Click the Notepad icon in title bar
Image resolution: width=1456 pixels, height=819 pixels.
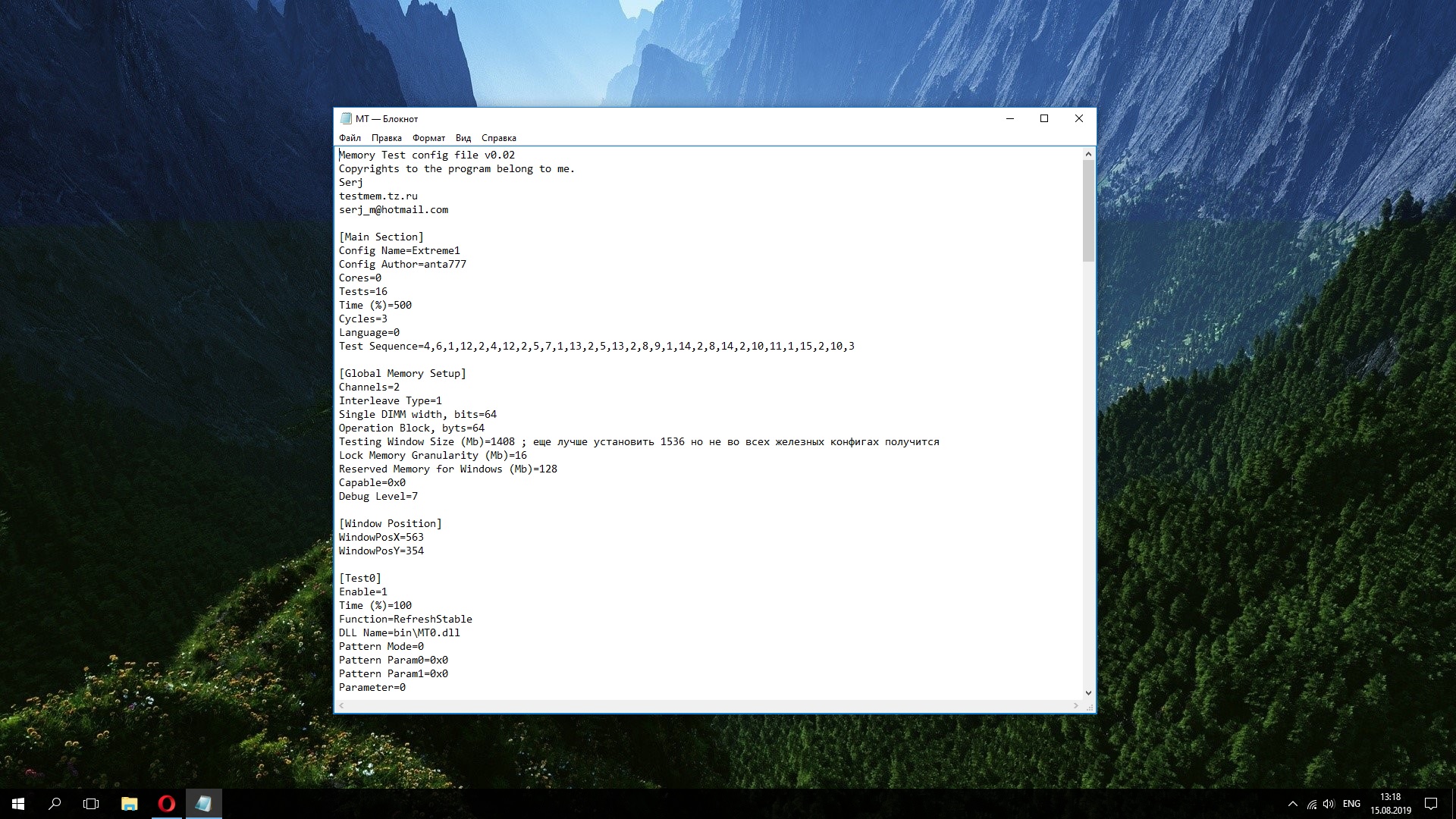(346, 118)
